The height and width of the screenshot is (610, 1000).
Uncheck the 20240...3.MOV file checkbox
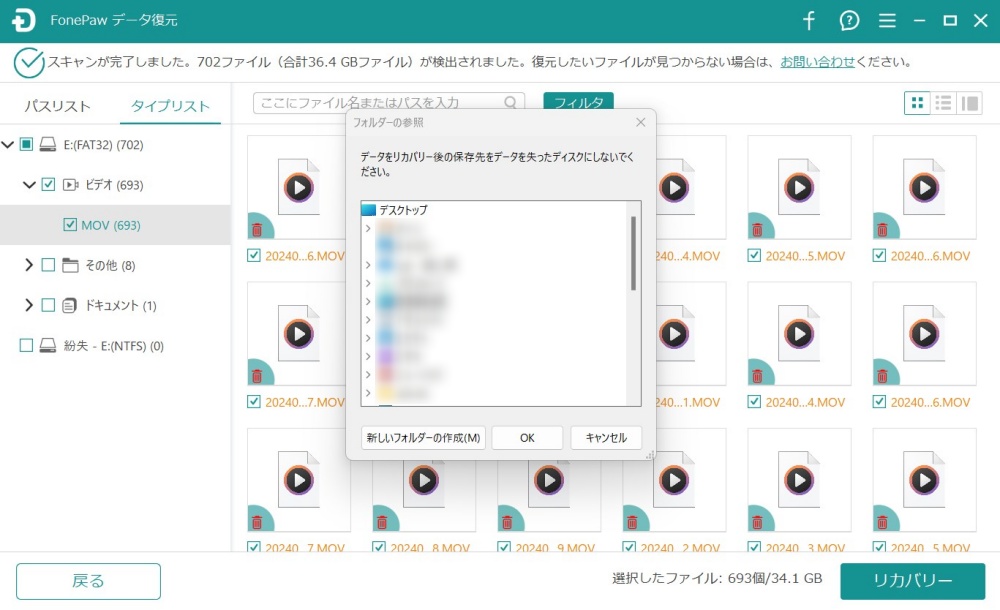pyautogui.click(x=754, y=547)
